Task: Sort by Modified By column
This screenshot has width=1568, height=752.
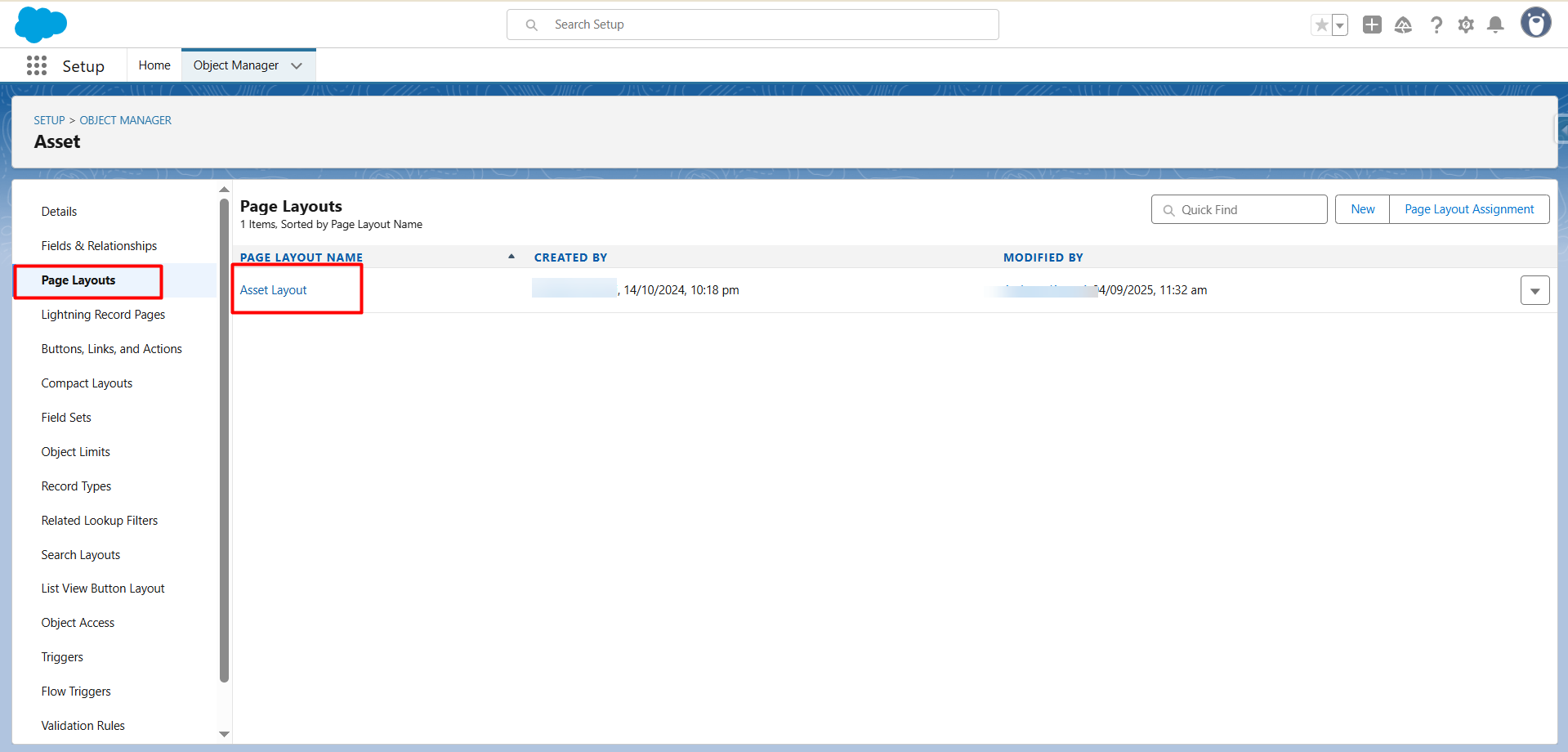Action: click(x=1043, y=257)
